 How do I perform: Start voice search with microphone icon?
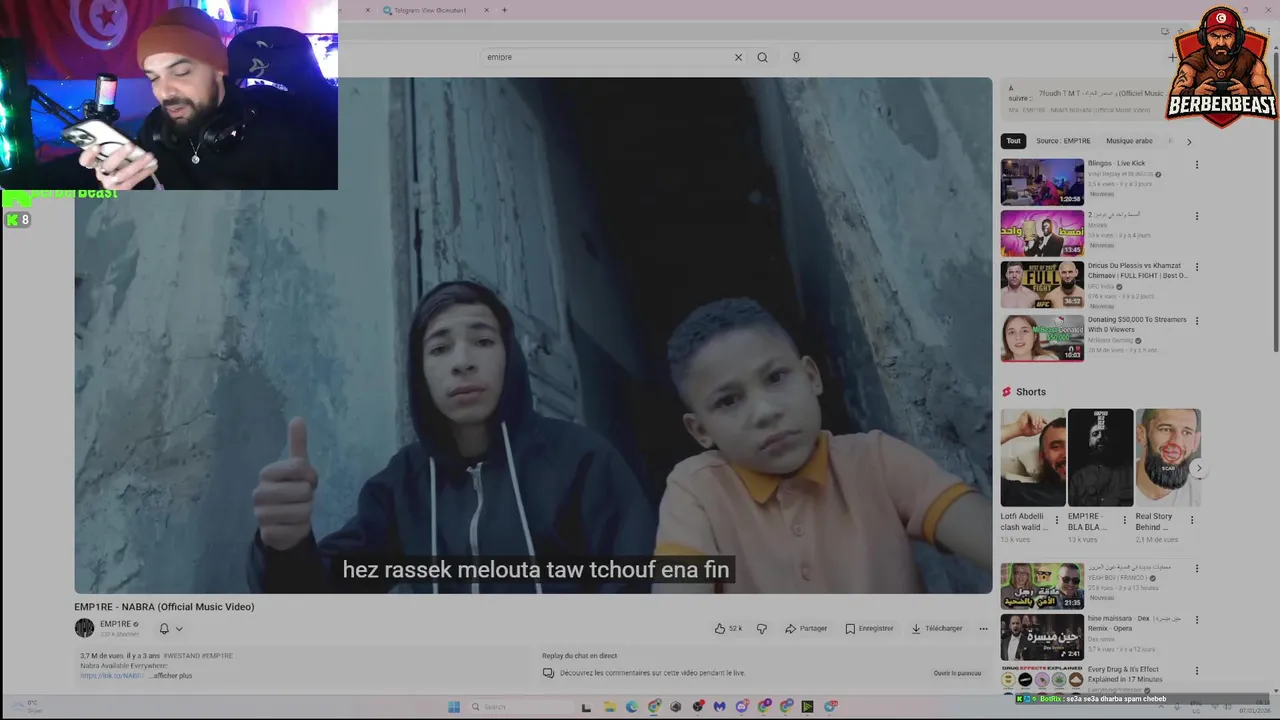(x=796, y=57)
